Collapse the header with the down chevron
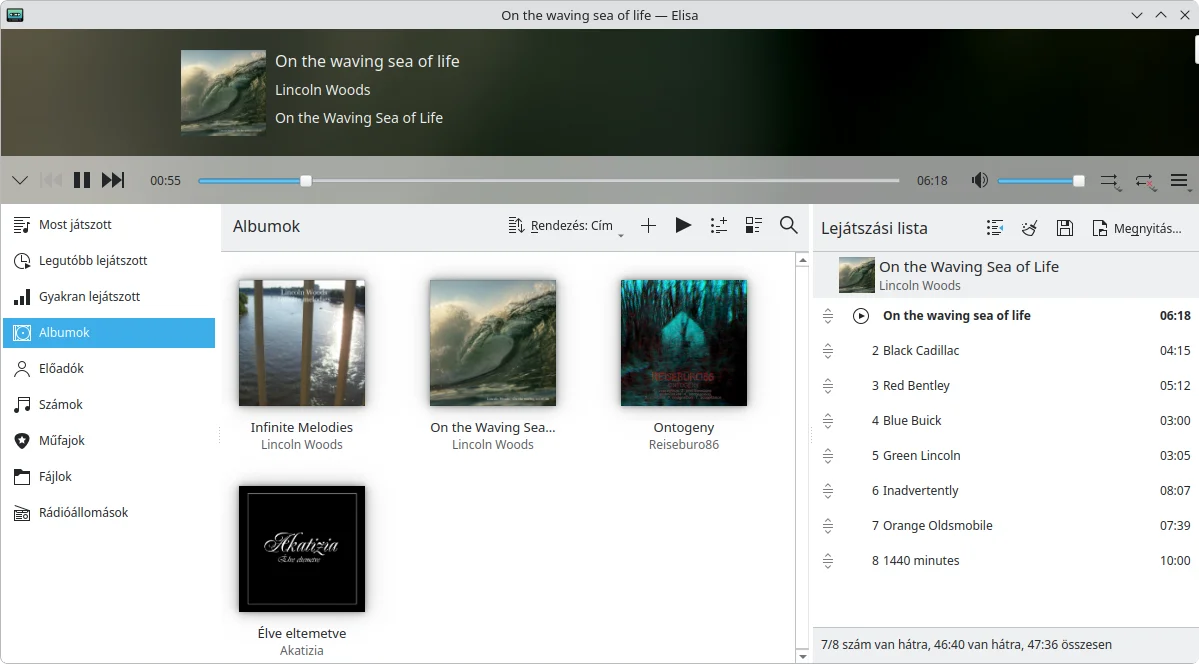The height and width of the screenshot is (664, 1199). pos(20,181)
